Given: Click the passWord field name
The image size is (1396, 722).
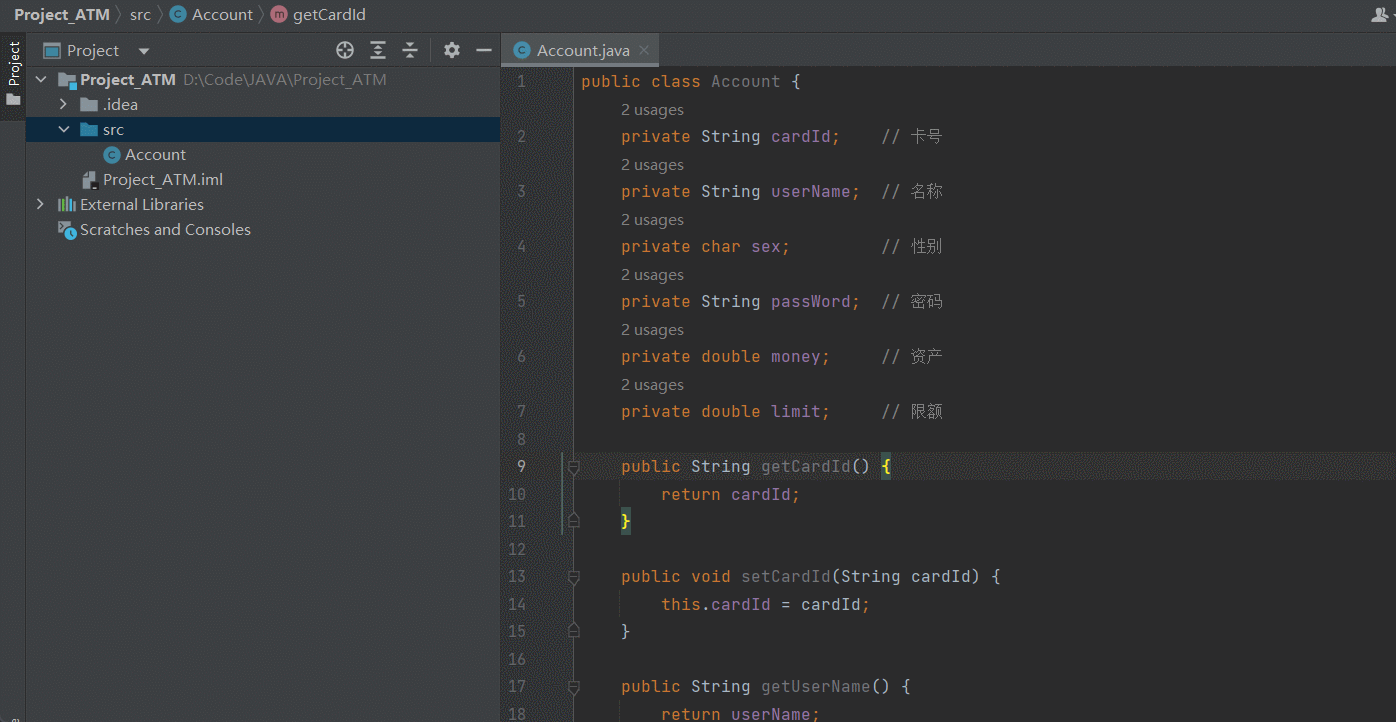Looking at the screenshot, I should [x=810, y=301].
